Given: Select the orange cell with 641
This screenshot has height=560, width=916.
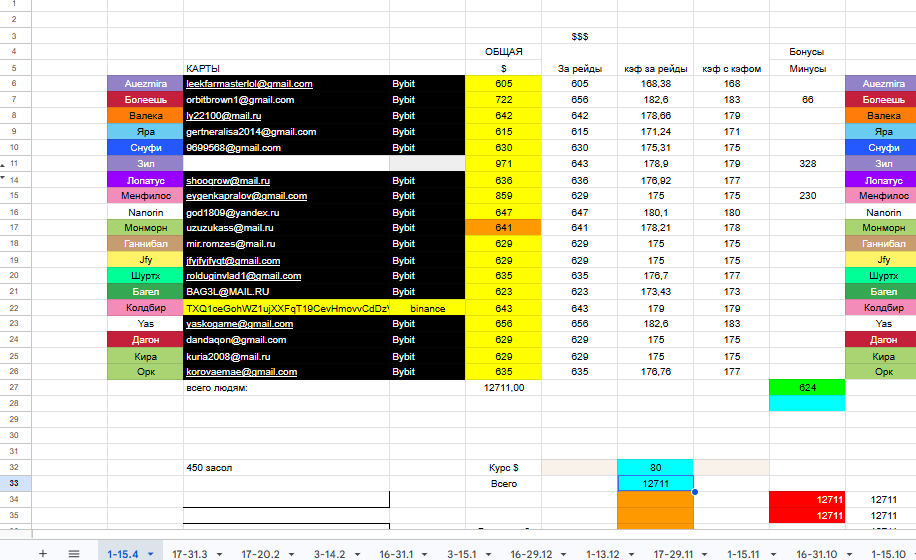Looking at the screenshot, I should (x=504, y=228).
